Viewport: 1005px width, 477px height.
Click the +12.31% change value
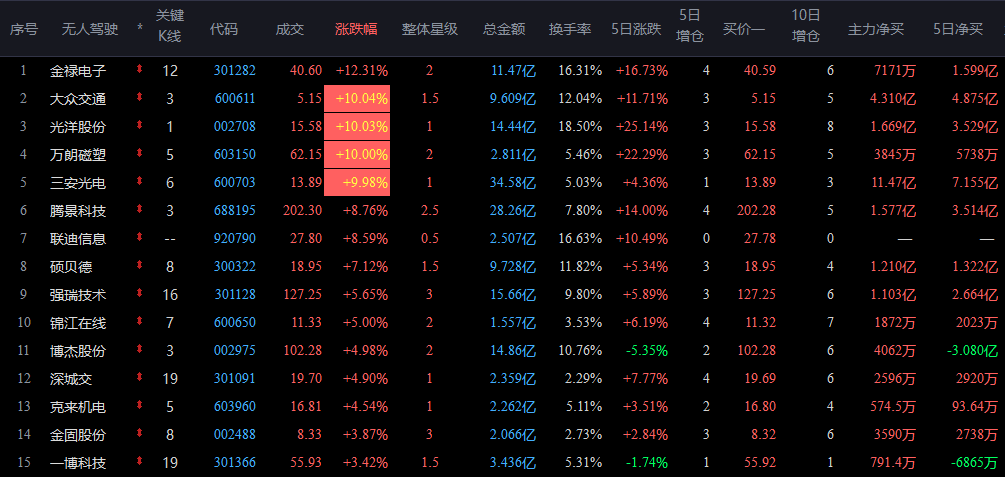[x=361, y=71]
